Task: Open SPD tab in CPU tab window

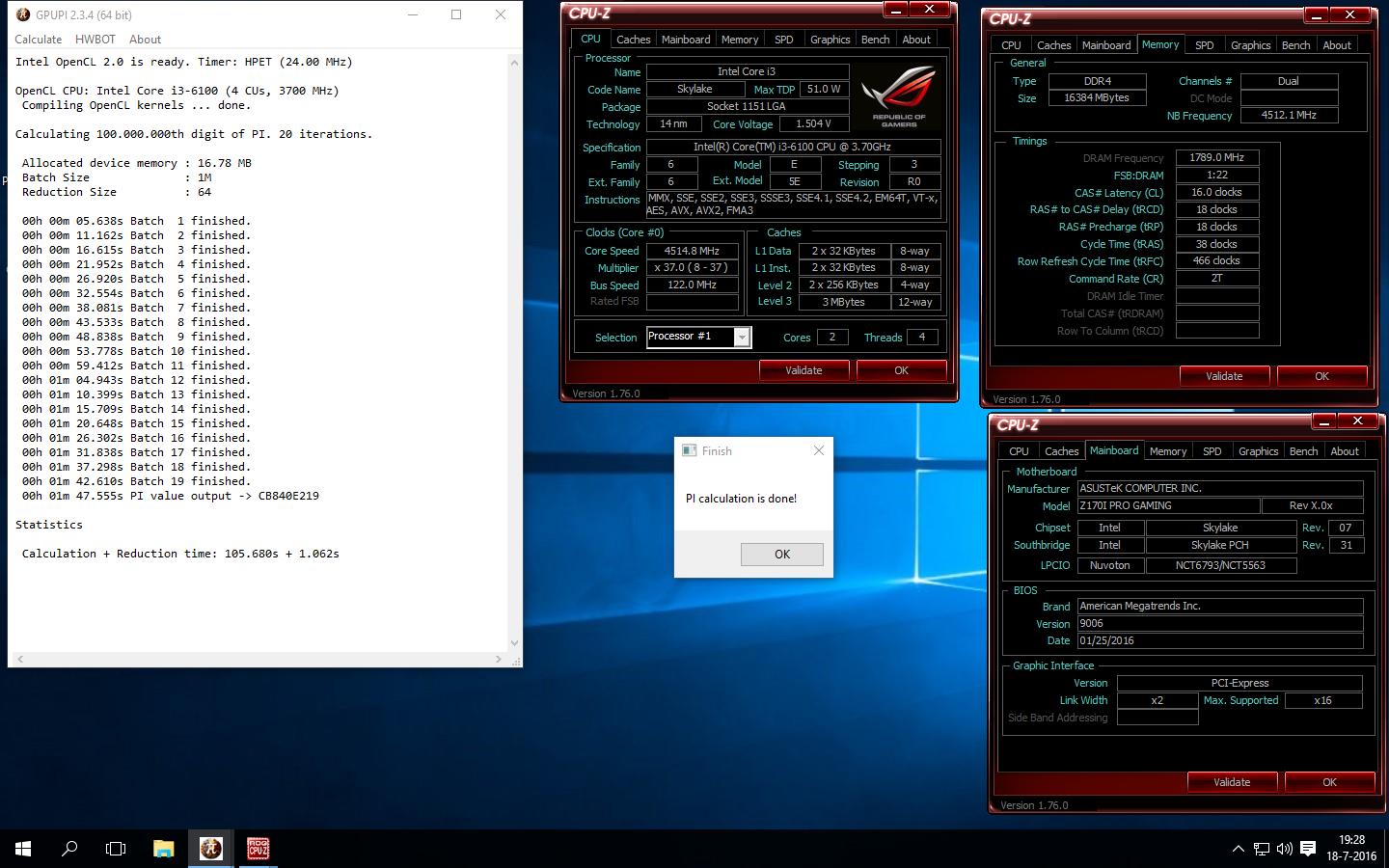Action: pos(784,40)
